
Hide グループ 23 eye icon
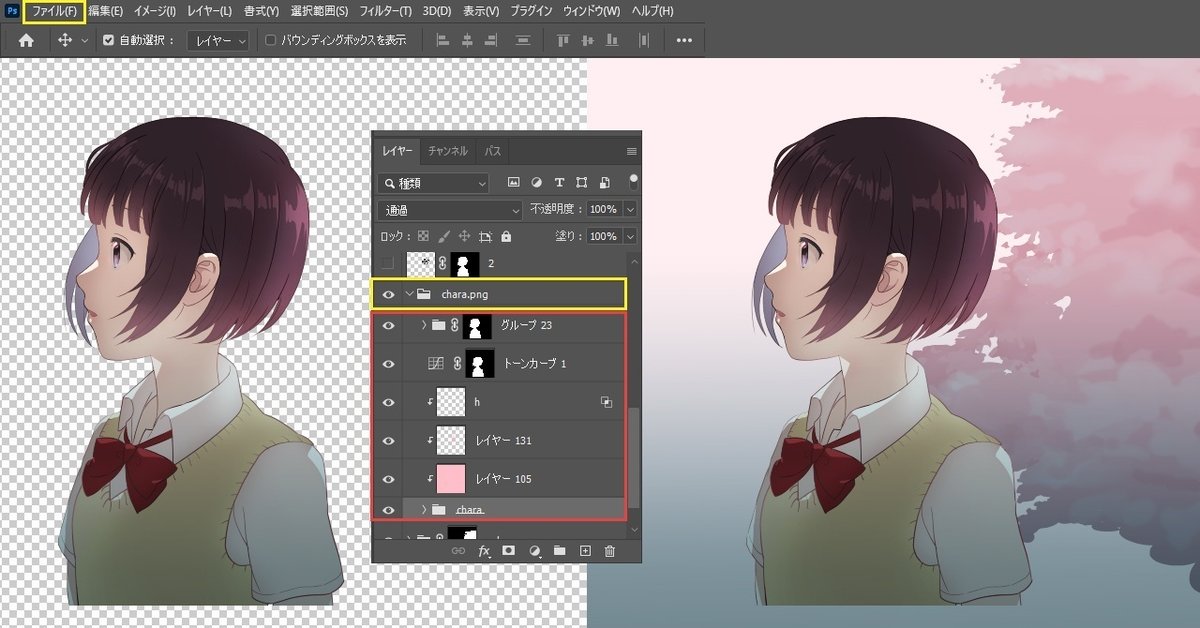pyautogui.click(x=388, y=325)
